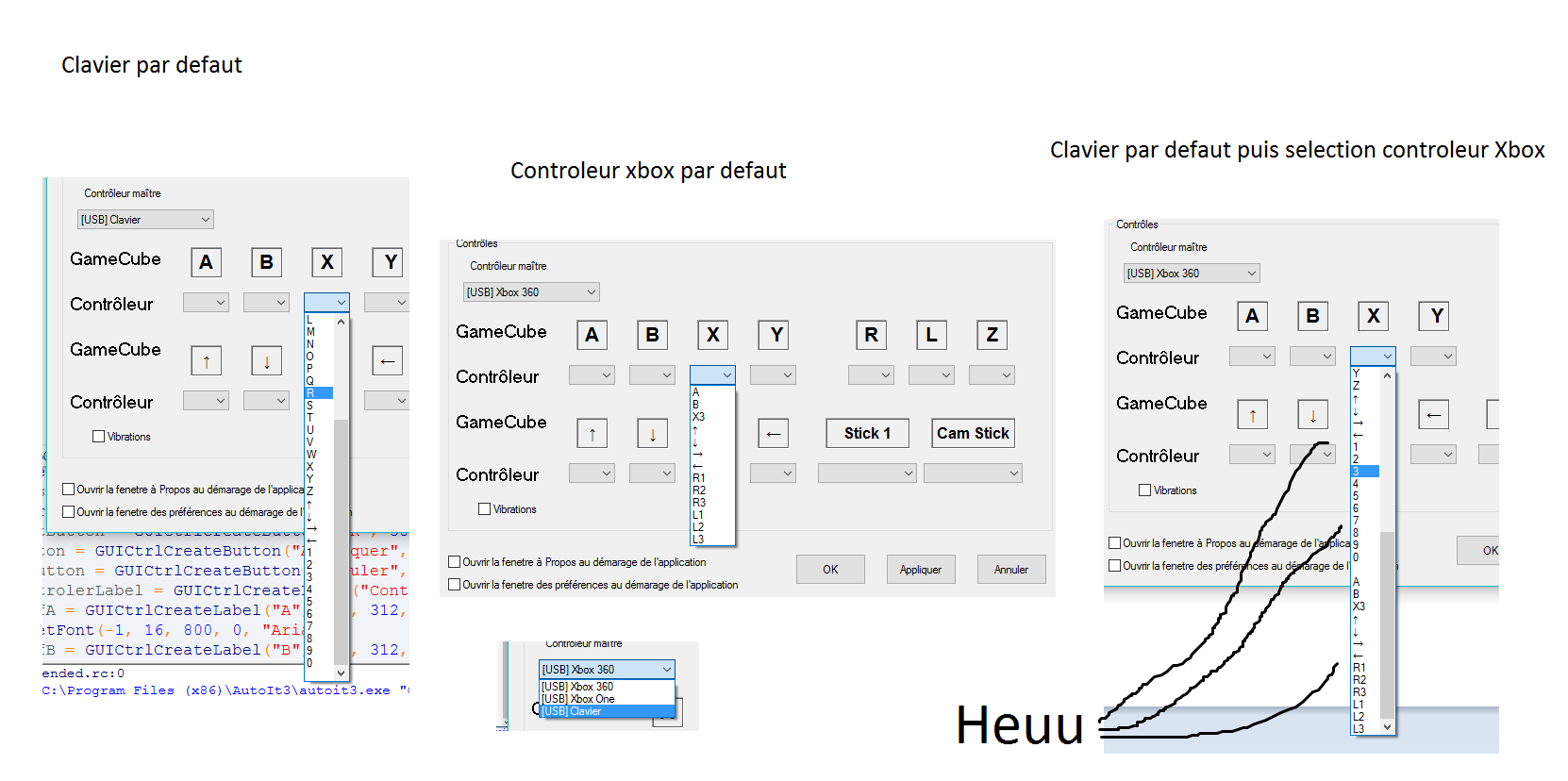Click the left arrow button beside Stick 1

773,434
